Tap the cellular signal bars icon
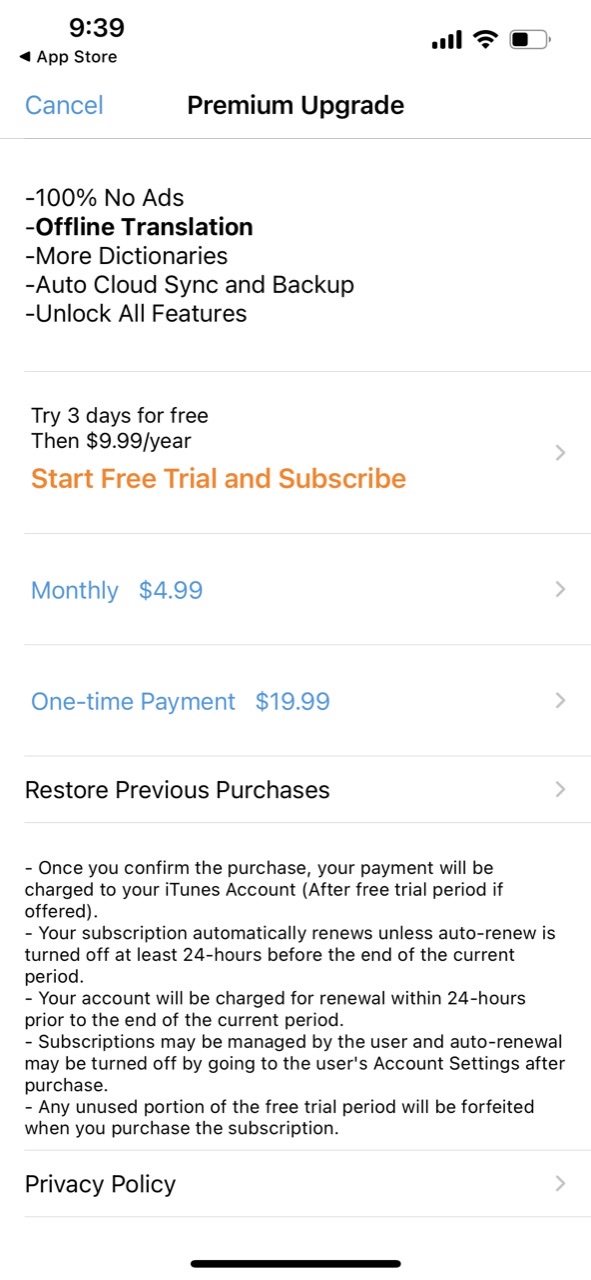The height and width of the screenshot is (1280, 591). pos(447,41)
